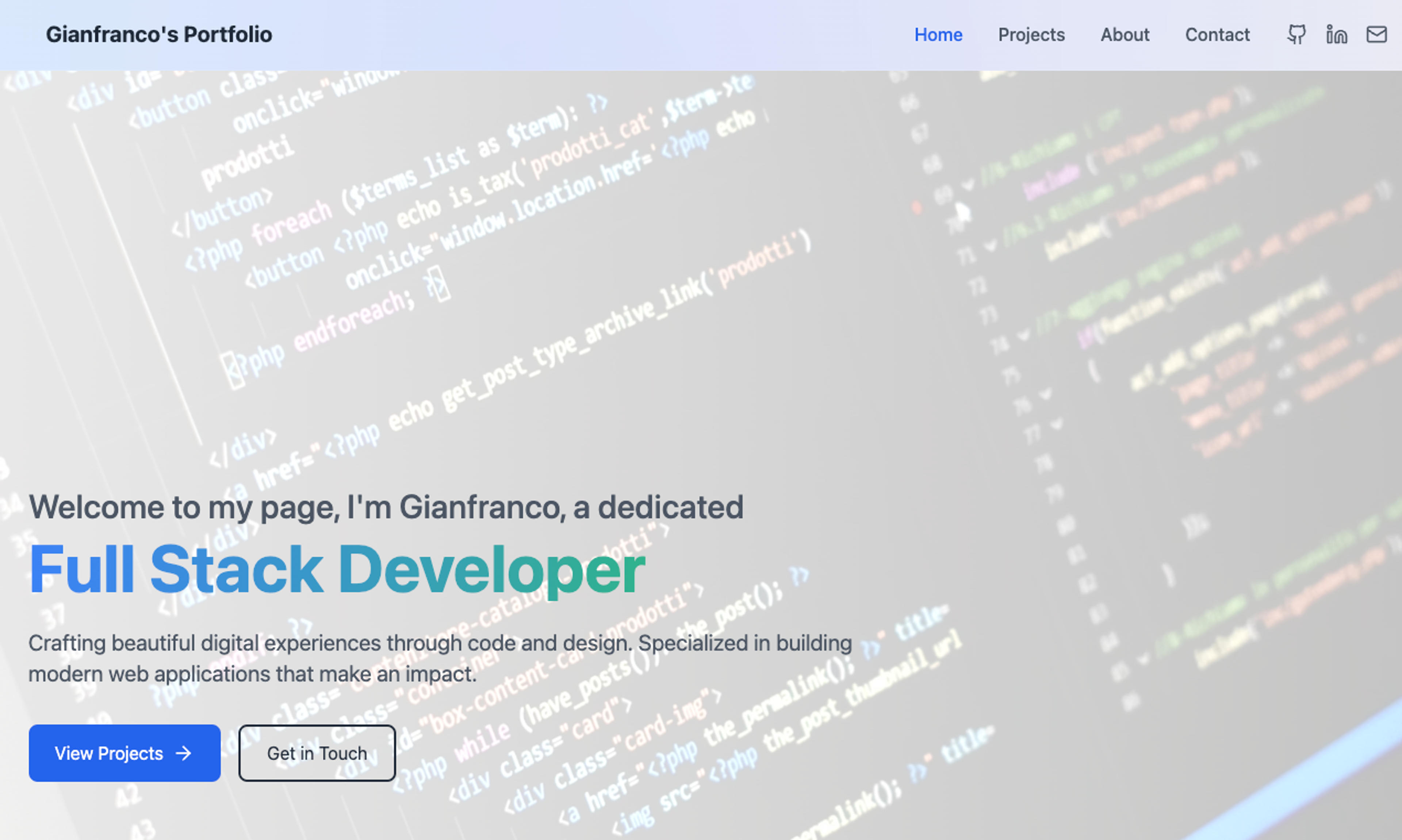Click the email envelope icon
1402x840 pixels.
(1376, 35)
